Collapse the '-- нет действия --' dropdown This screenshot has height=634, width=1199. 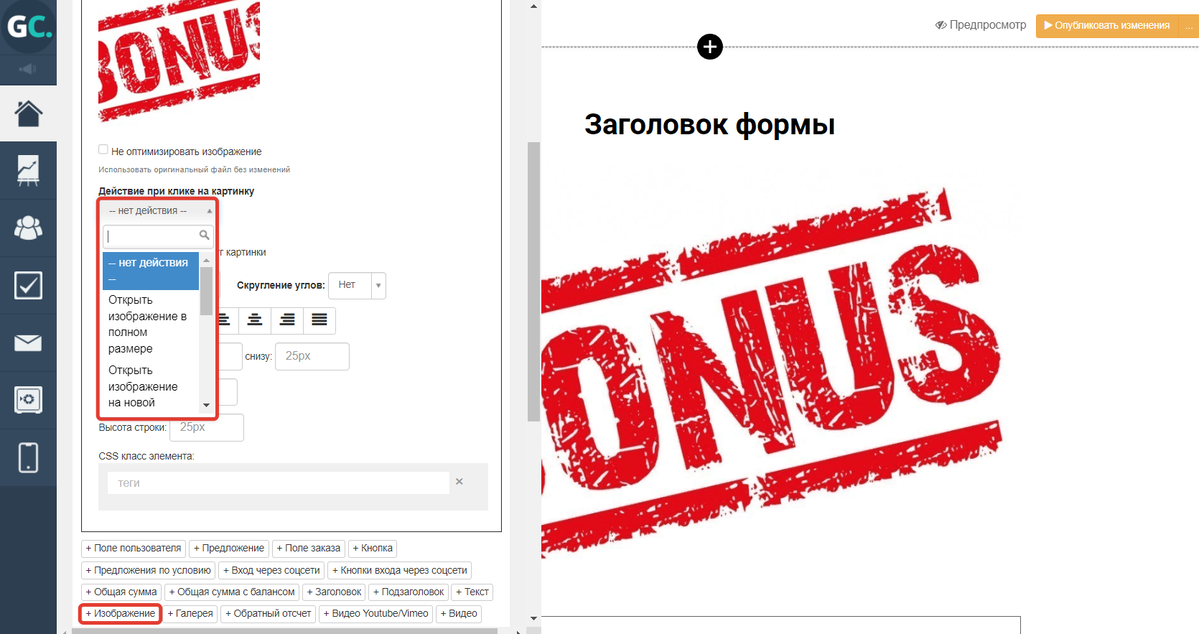click(157, 210)
